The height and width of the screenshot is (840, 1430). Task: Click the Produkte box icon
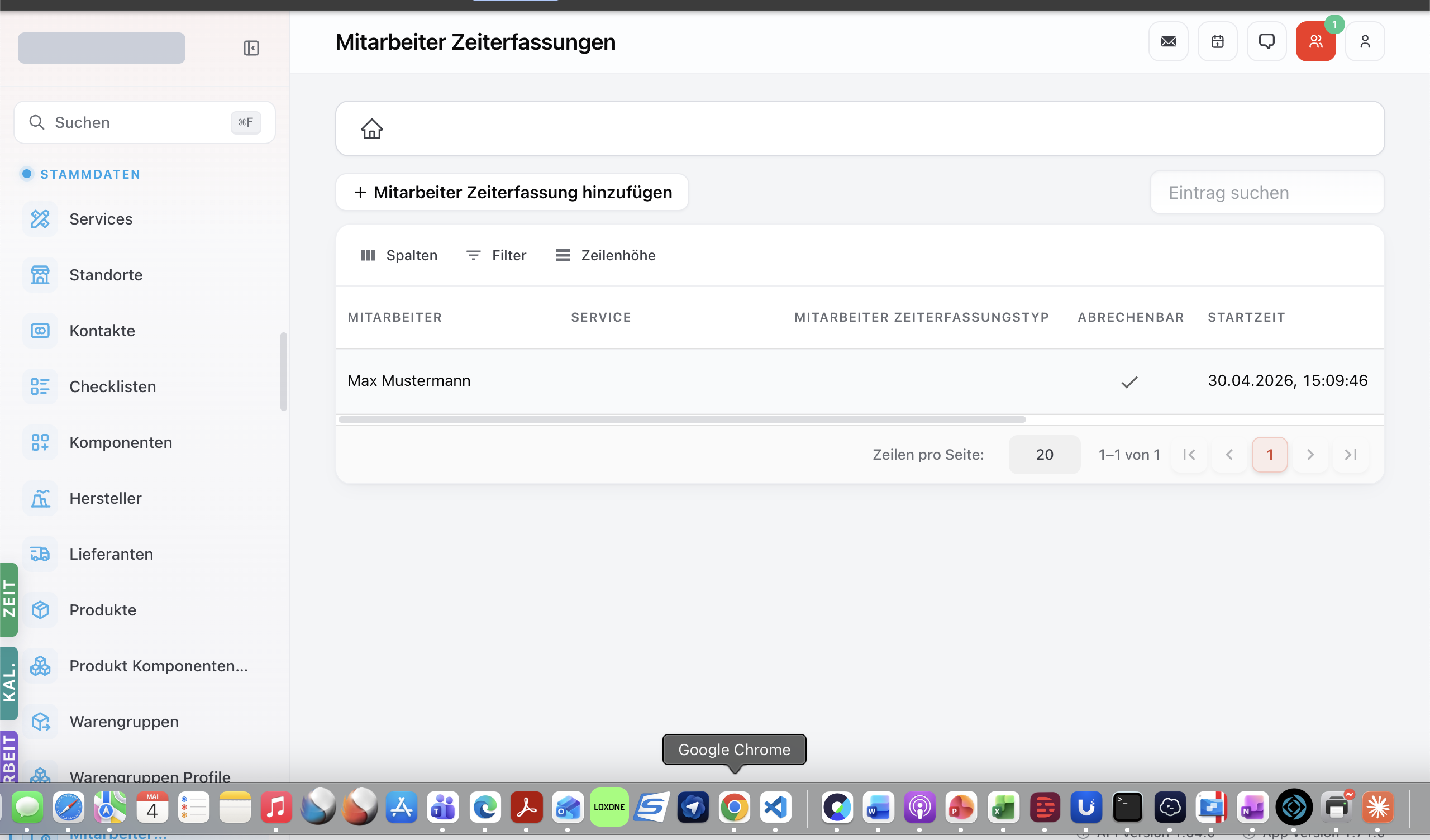[x=40, y=610]
